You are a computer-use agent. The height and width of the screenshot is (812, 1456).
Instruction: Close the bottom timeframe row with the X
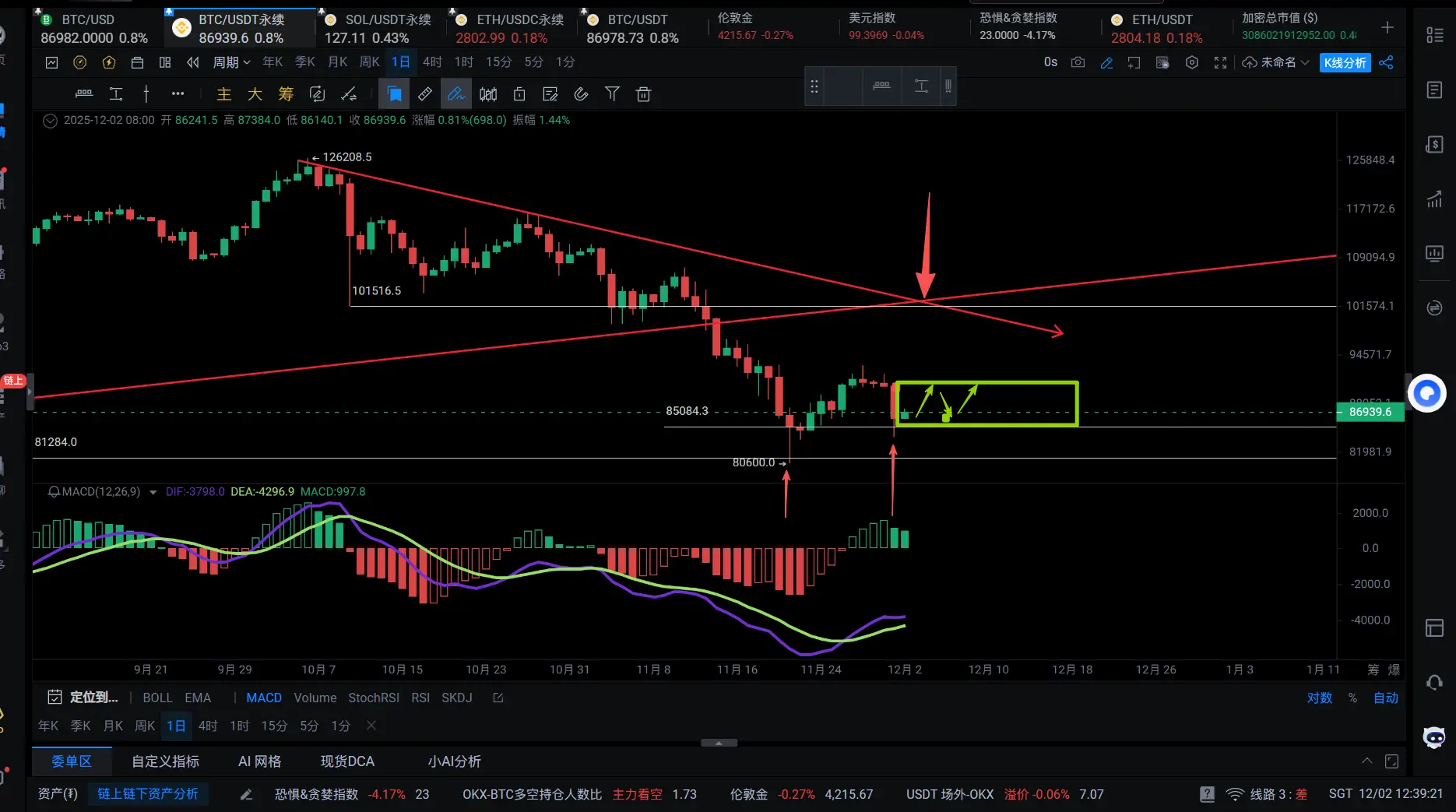[371, 726]
